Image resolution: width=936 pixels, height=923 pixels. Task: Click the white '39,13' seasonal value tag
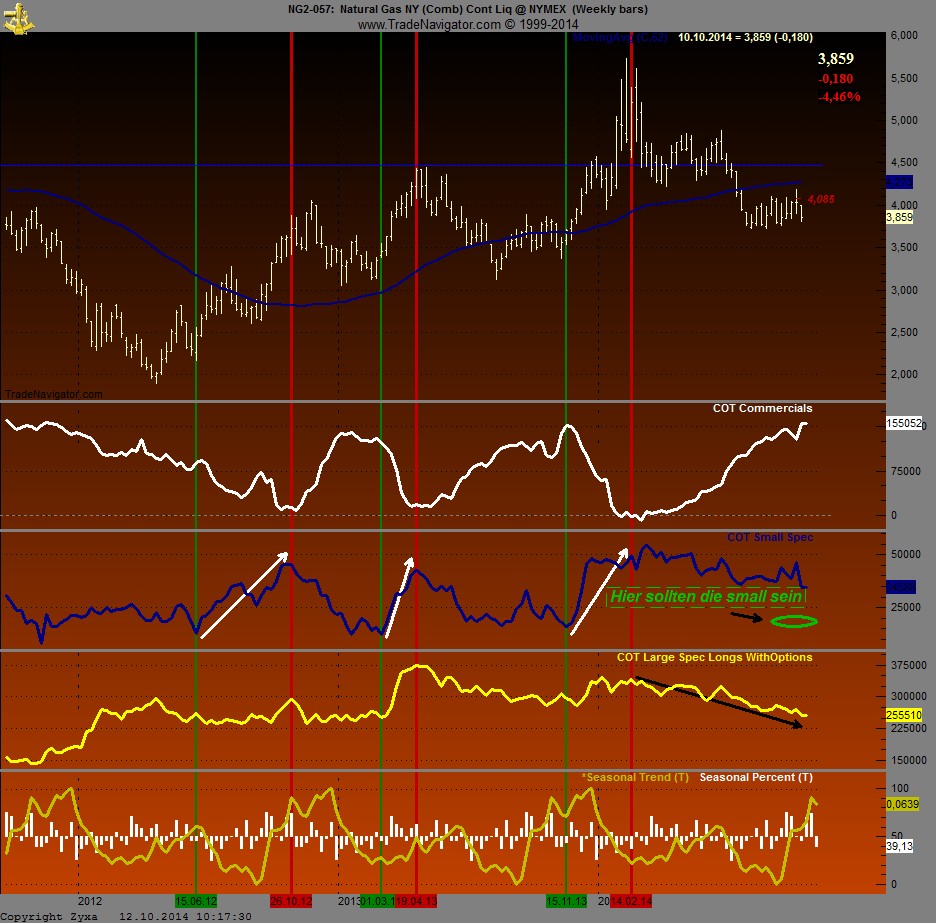coord(900,846)
